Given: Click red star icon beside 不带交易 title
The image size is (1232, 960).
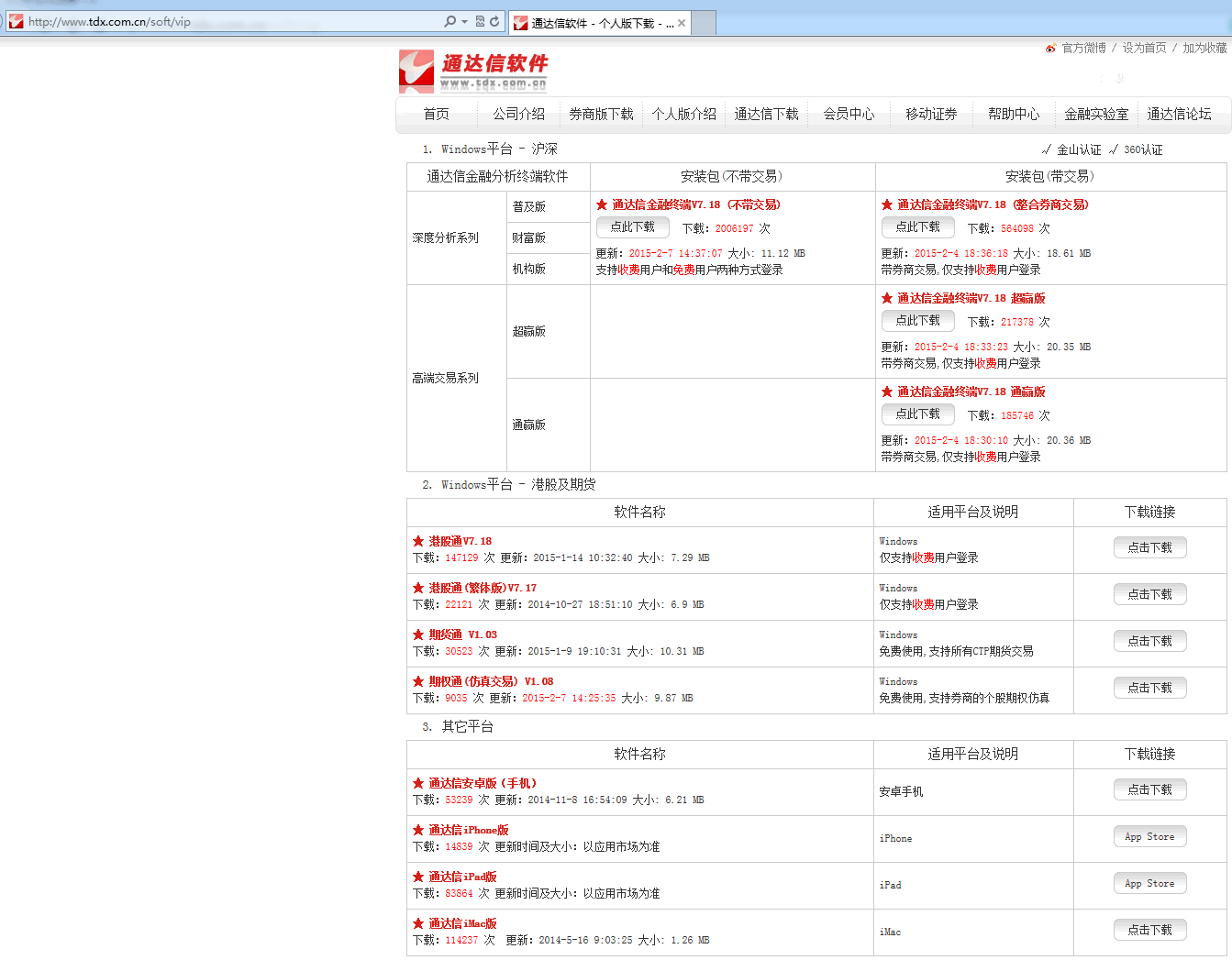Looking at the screenshot, I should pyautogui.click(x=602, y=204).
